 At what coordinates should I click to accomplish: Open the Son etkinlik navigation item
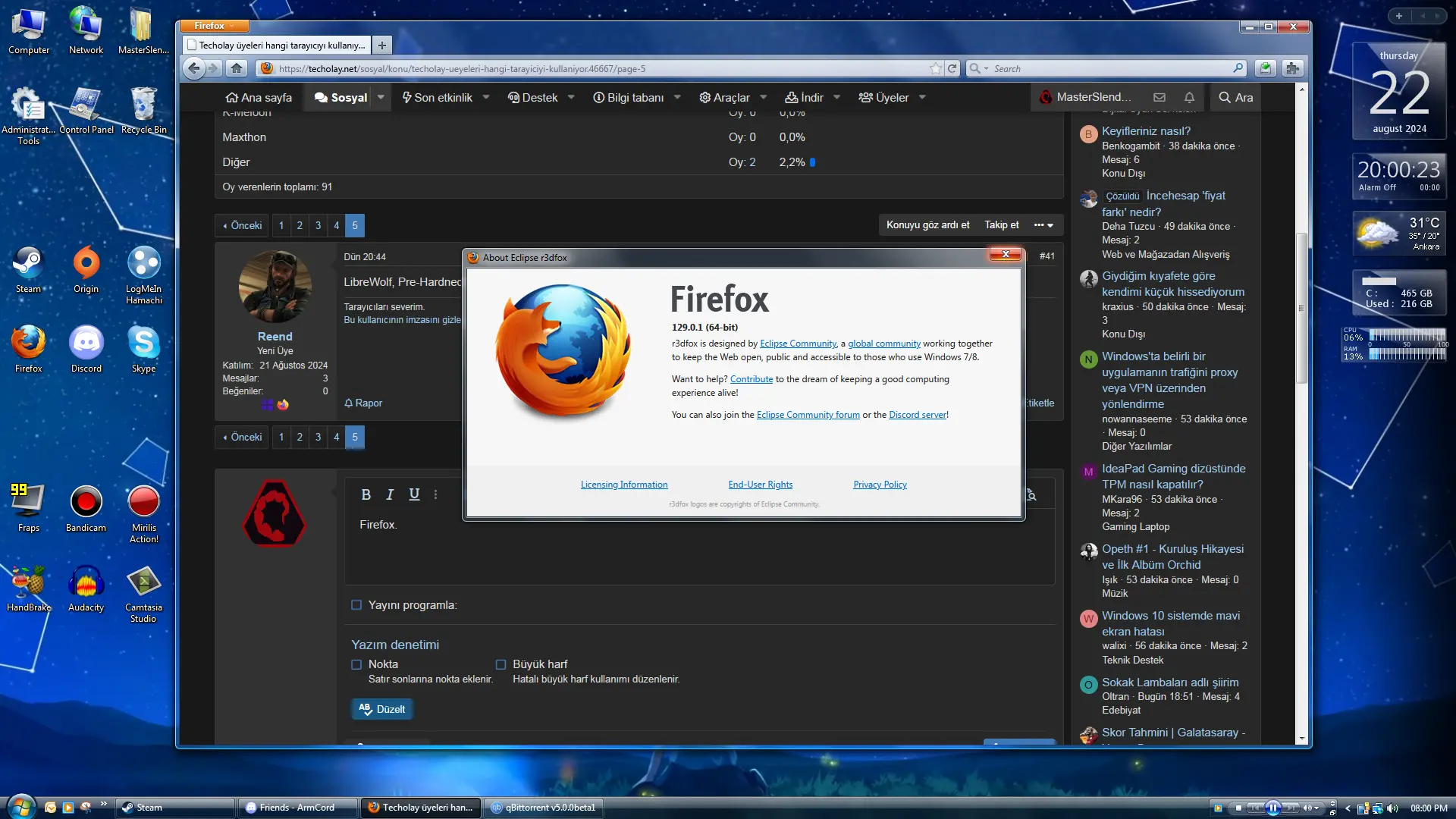438,97
